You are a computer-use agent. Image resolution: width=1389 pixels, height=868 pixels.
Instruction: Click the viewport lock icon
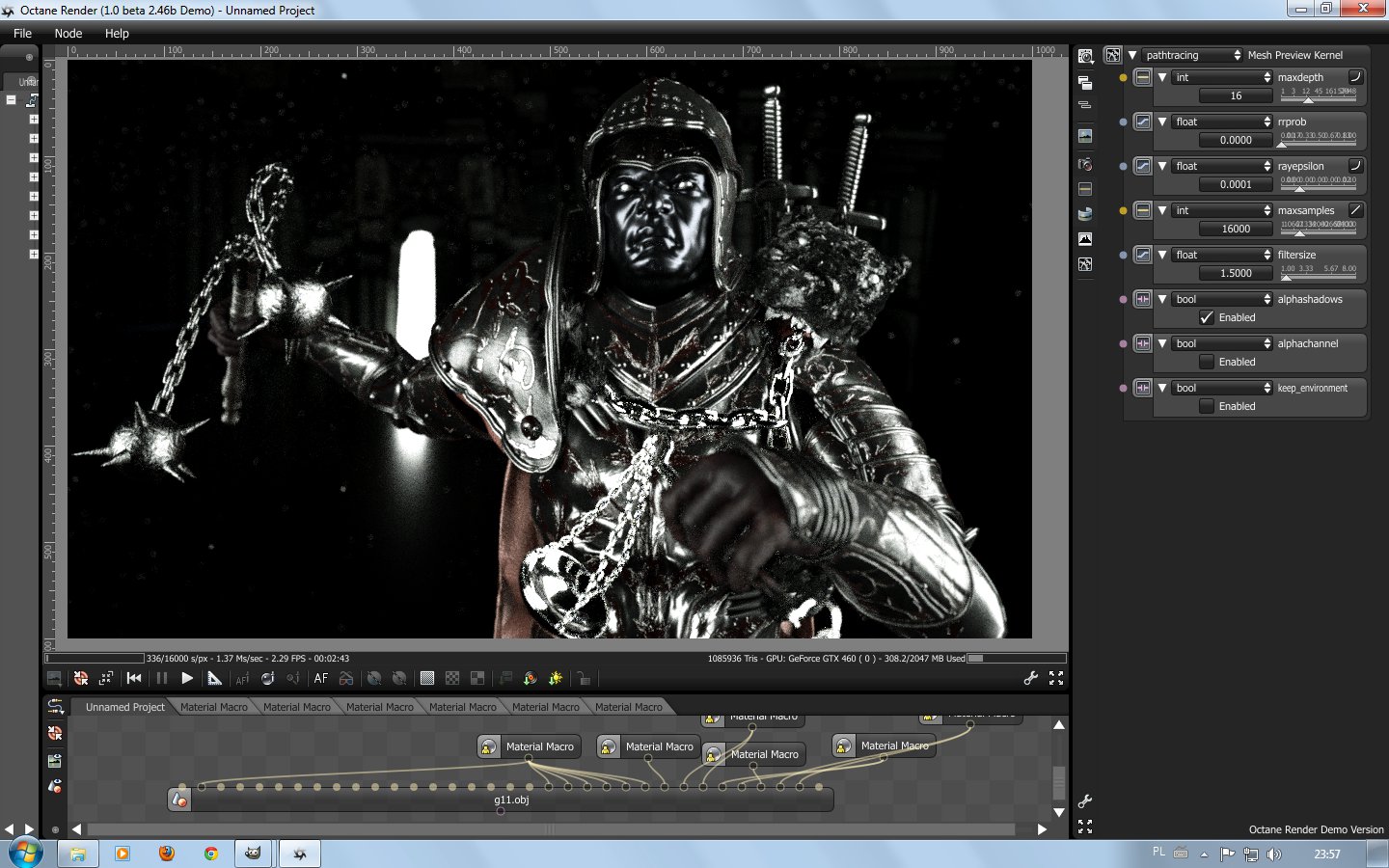click(x=584, y=678)
